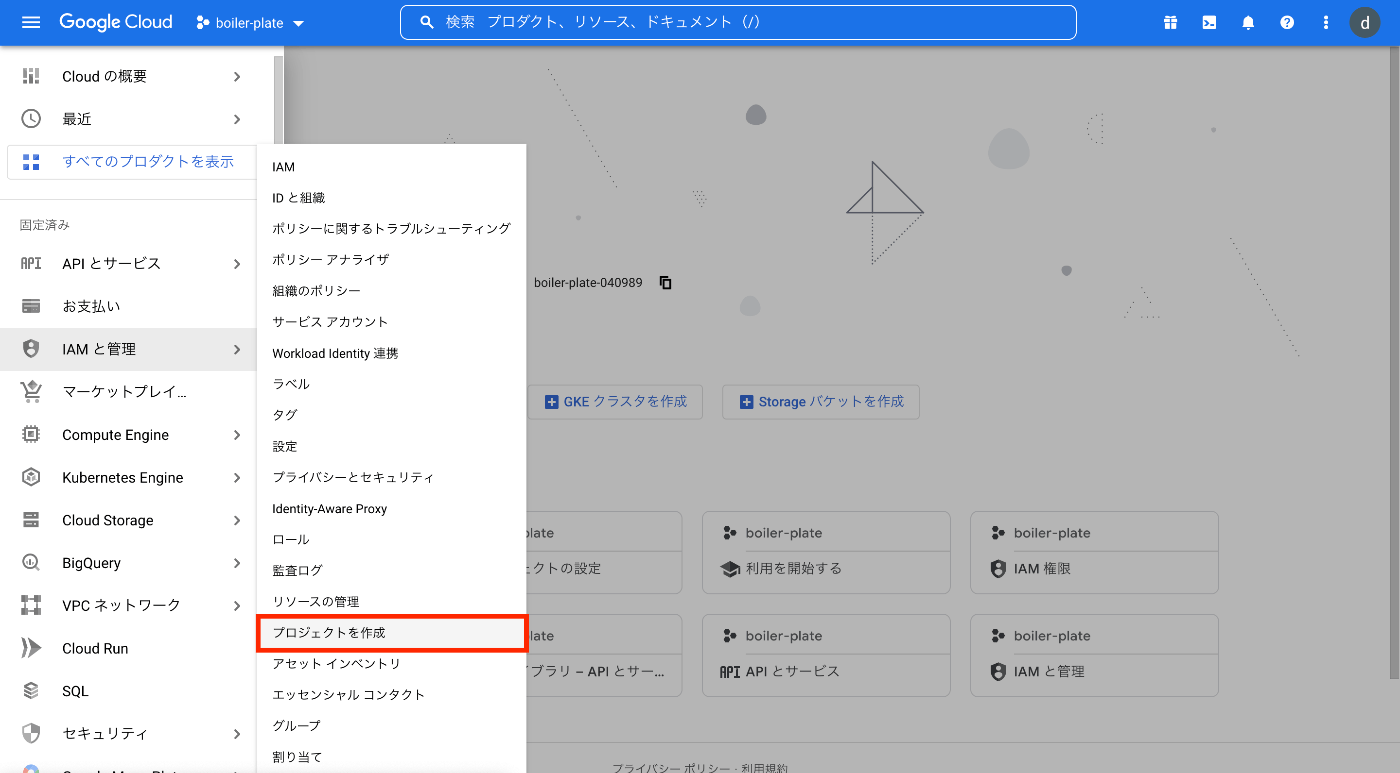Open マーケットプレイス sidebar item
Image resolution: width=1400 pixels, height=773 pixels.
128,392
